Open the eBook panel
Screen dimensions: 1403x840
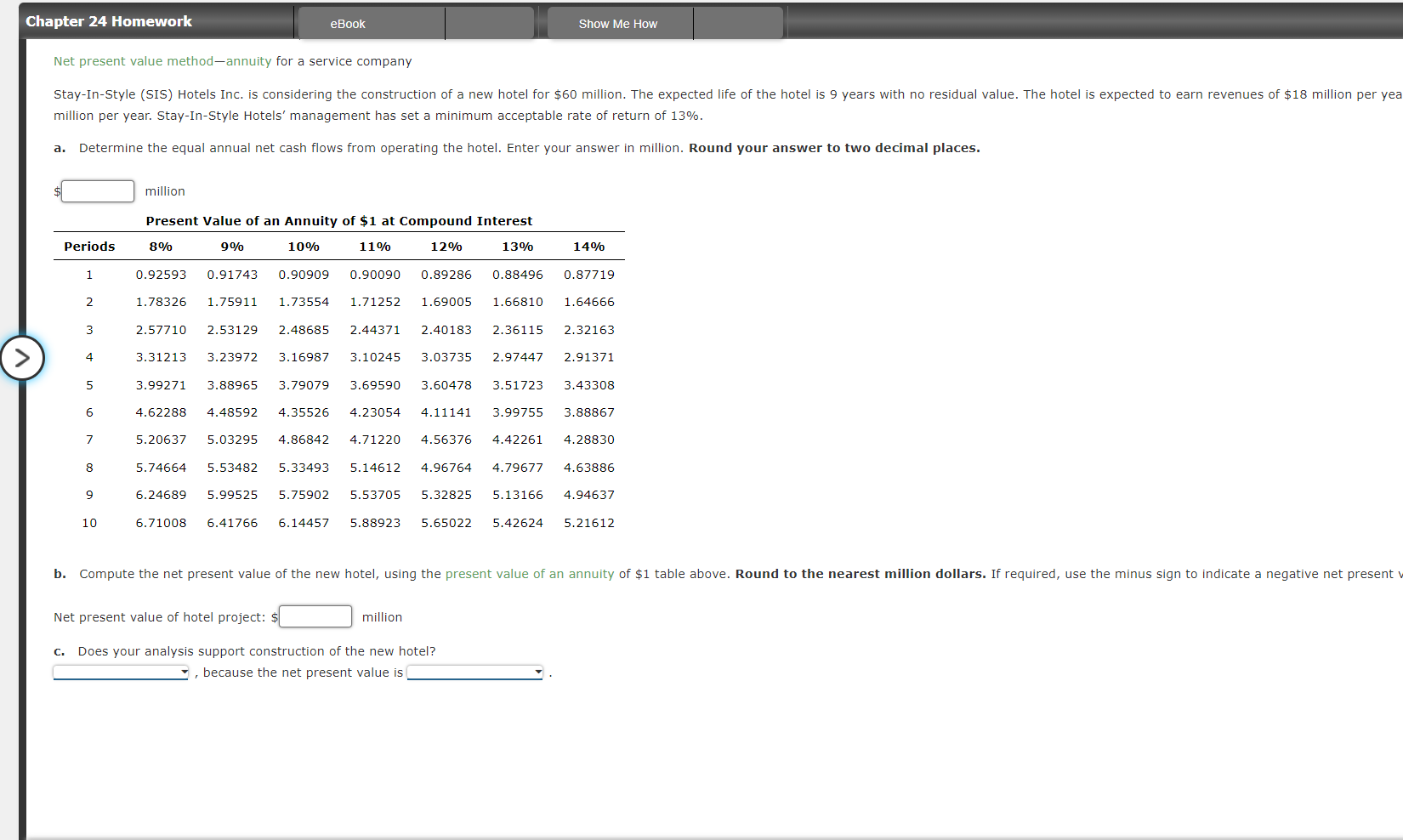tap(347, 24)
